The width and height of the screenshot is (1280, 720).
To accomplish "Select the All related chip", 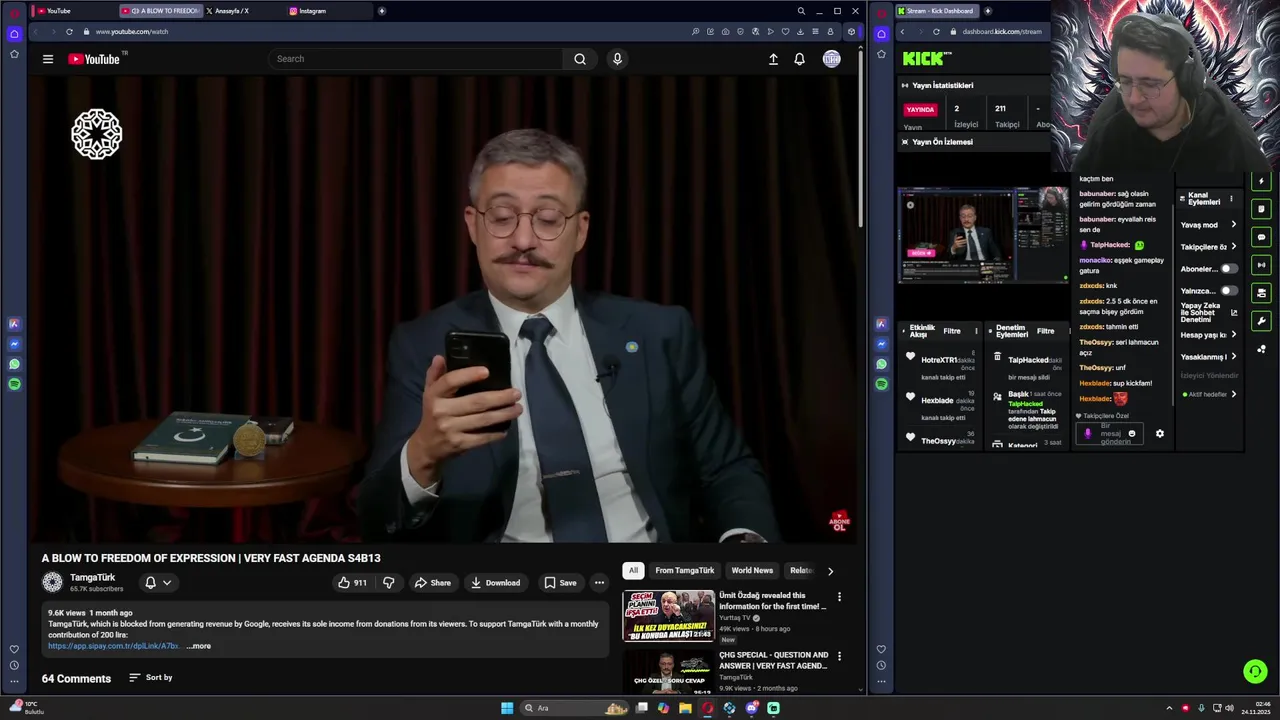I will [633, 571].
